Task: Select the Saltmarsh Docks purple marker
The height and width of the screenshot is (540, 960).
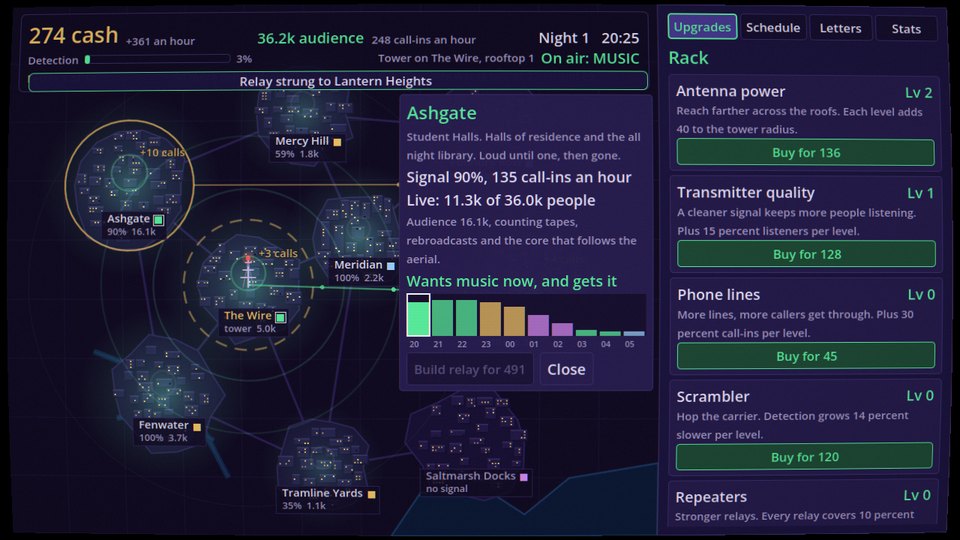Action: [523, 476]
